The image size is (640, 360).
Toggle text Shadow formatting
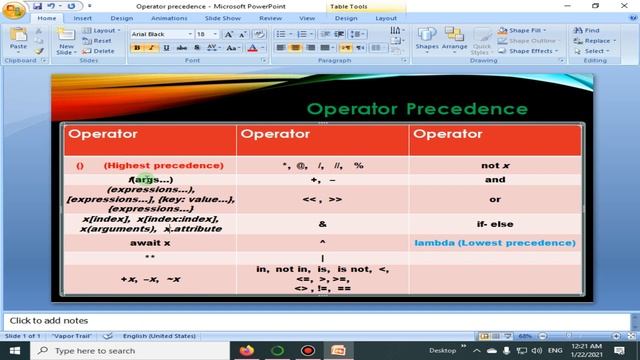click(x=197, y=48)
